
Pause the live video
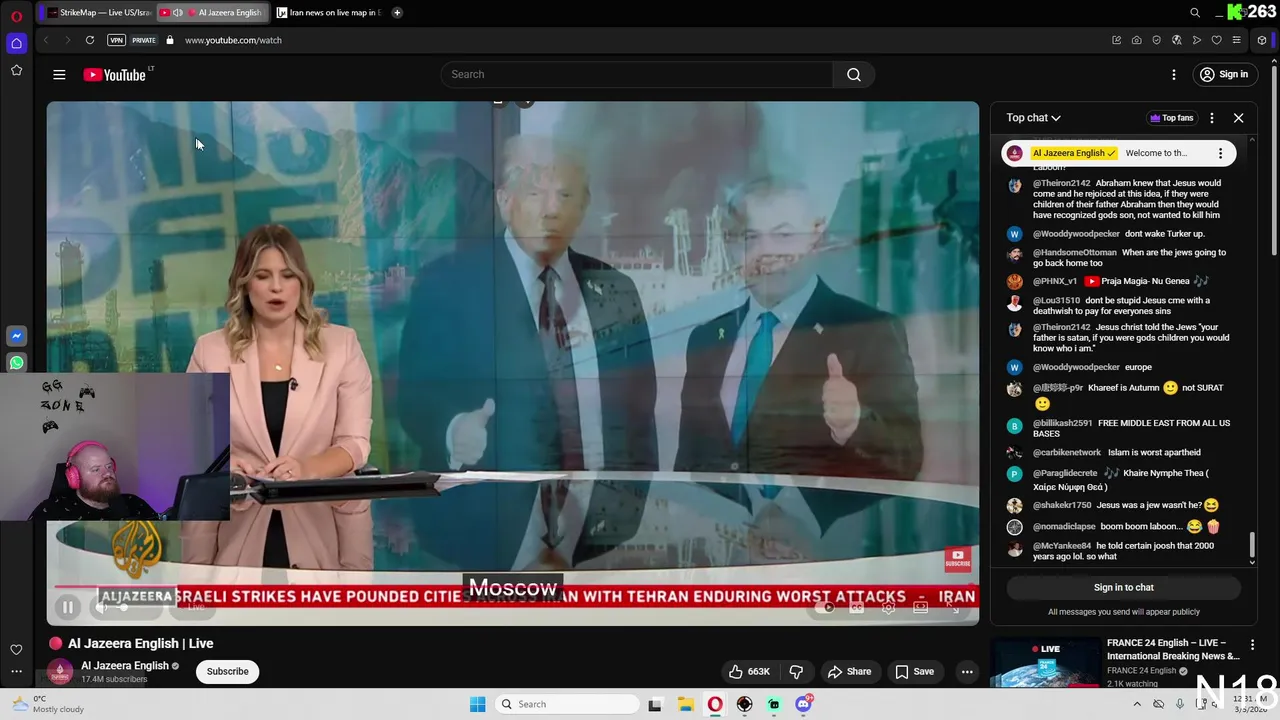click(67, 606)
